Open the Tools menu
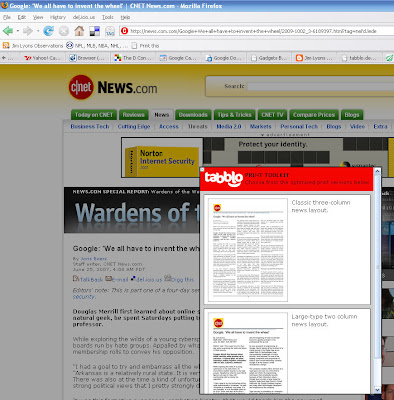Viewport: 394px width, 400px height. point(107,17)
